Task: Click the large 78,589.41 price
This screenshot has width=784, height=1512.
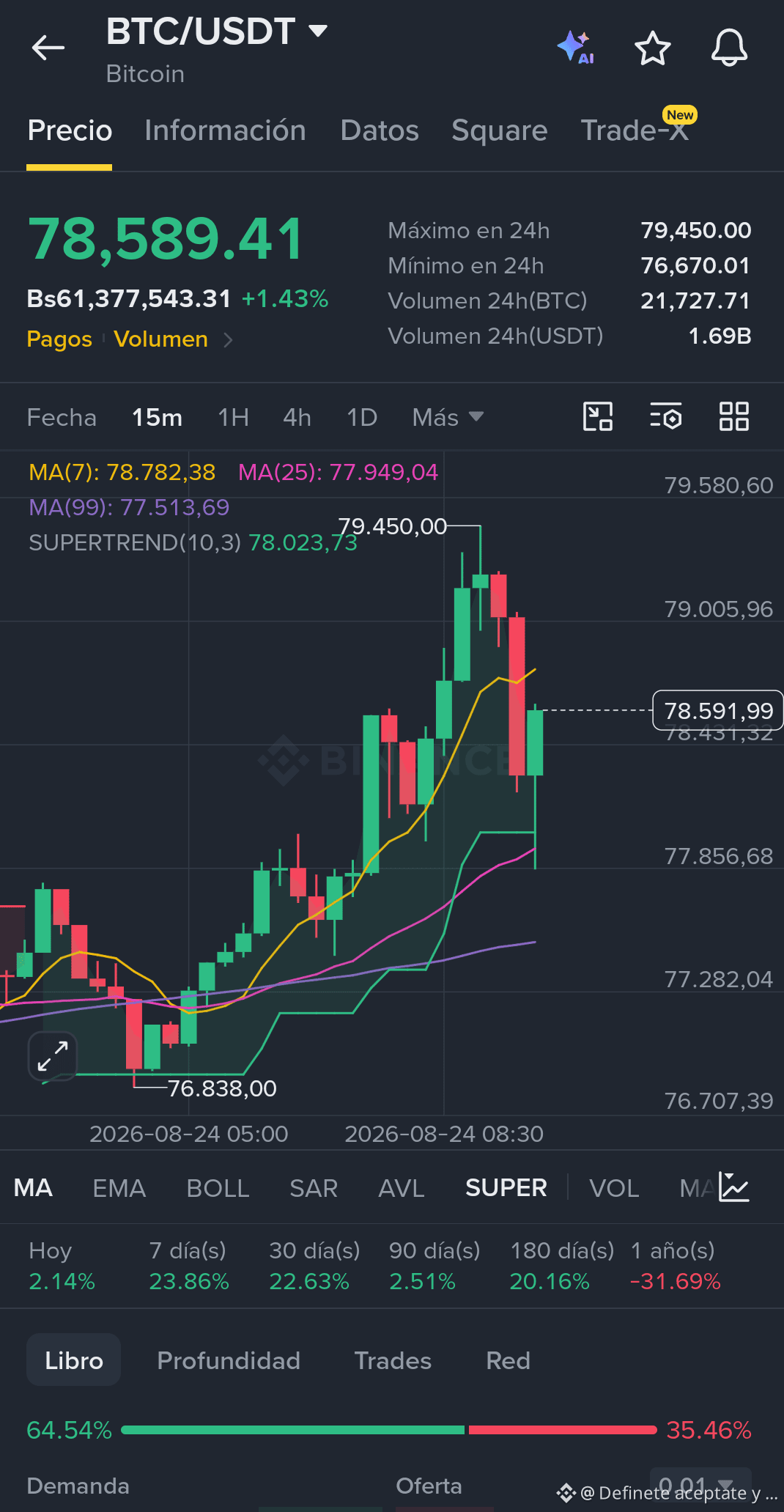Action: (166, 239)
